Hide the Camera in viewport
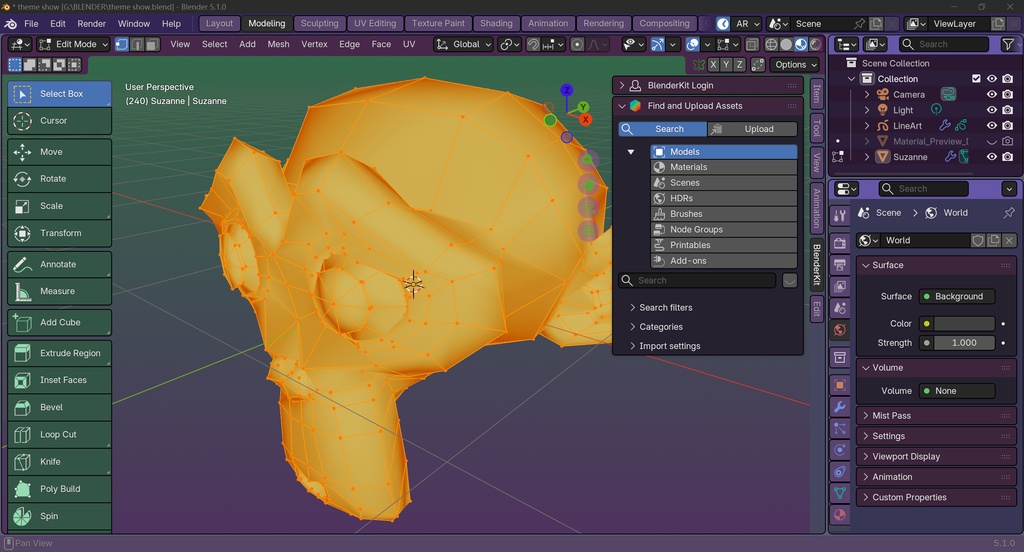Viewport: 1024px width, 552px height. [992, 94]
